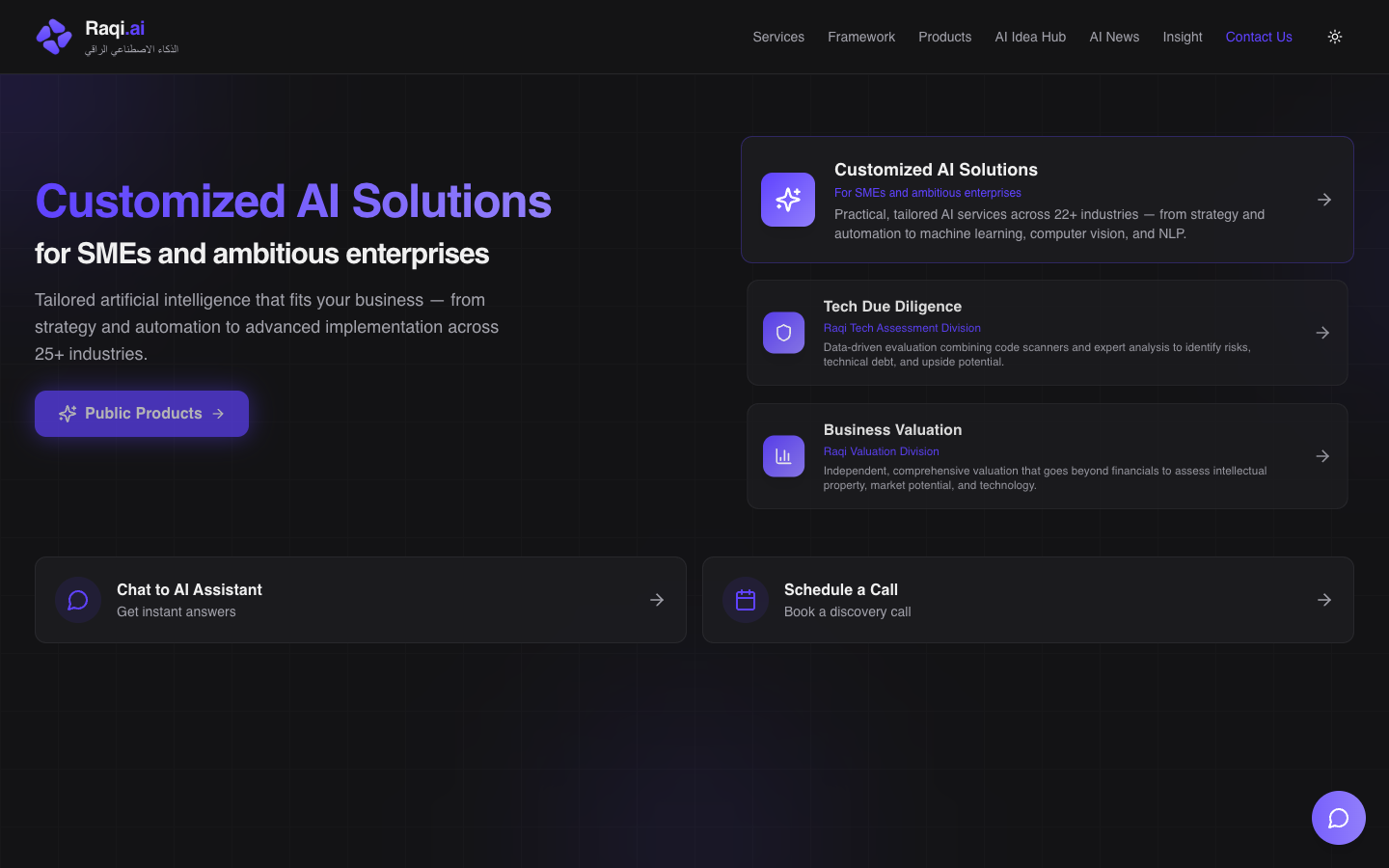Toggle the light/dark theme sun icon

[1335, 37]
